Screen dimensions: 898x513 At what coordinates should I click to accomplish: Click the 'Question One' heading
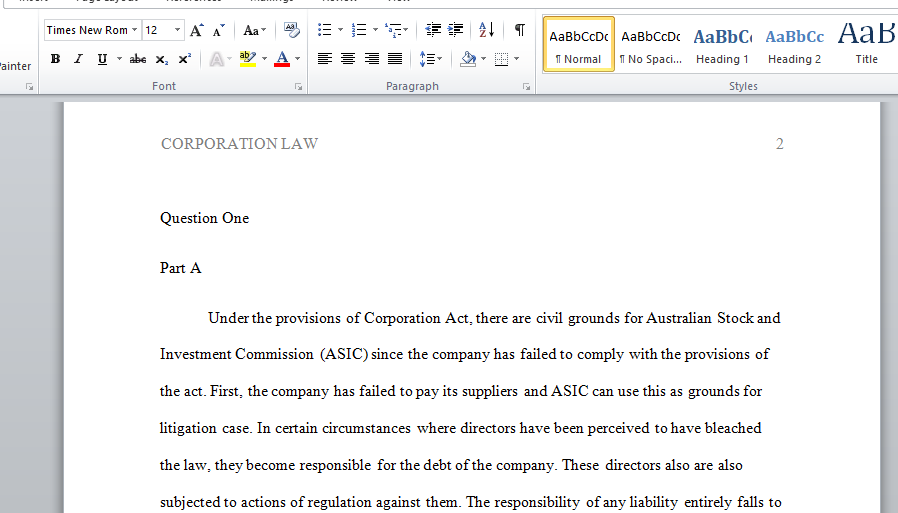204,218
